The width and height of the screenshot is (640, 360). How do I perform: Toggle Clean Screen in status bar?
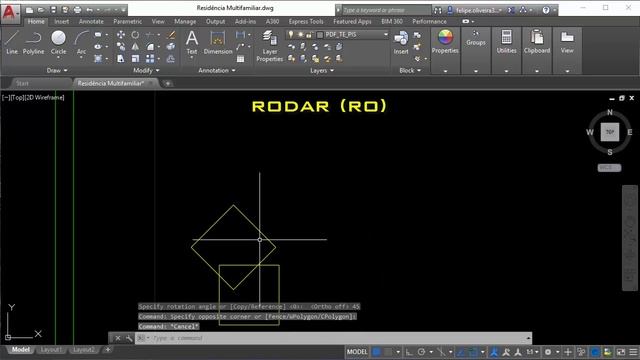(x=621, y=351)
